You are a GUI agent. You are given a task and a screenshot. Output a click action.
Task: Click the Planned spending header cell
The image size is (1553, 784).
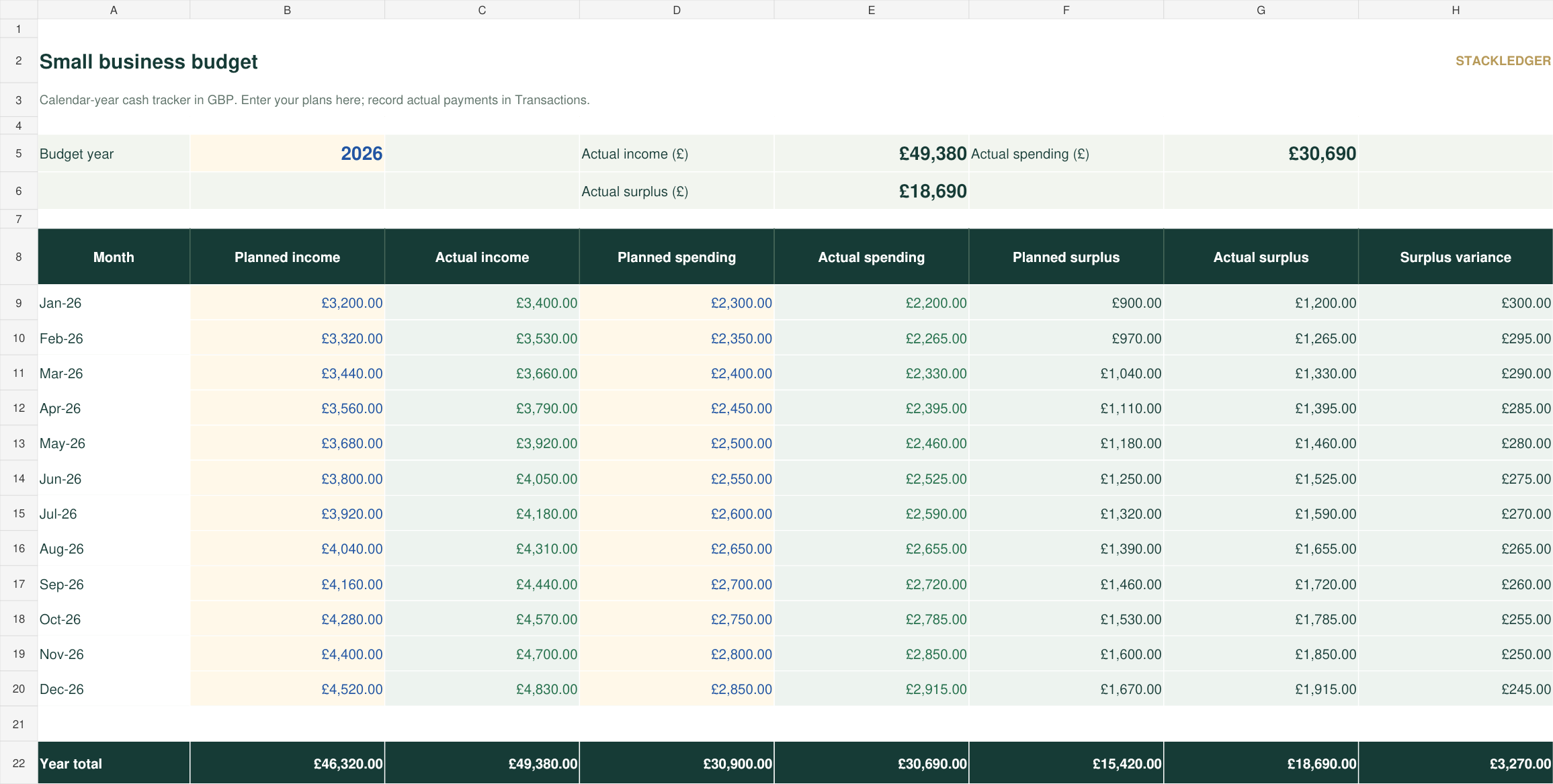coord(677,257)
